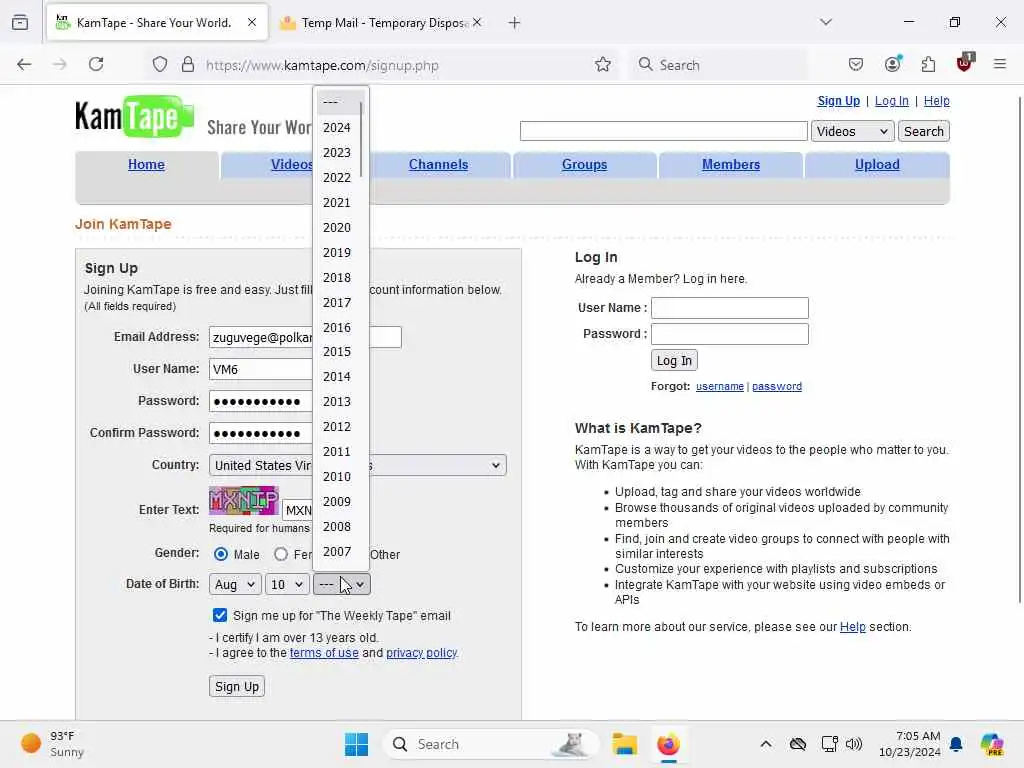
Task: Uncheck the Weekly Tape email checkbox
Action: click(220, 615)
